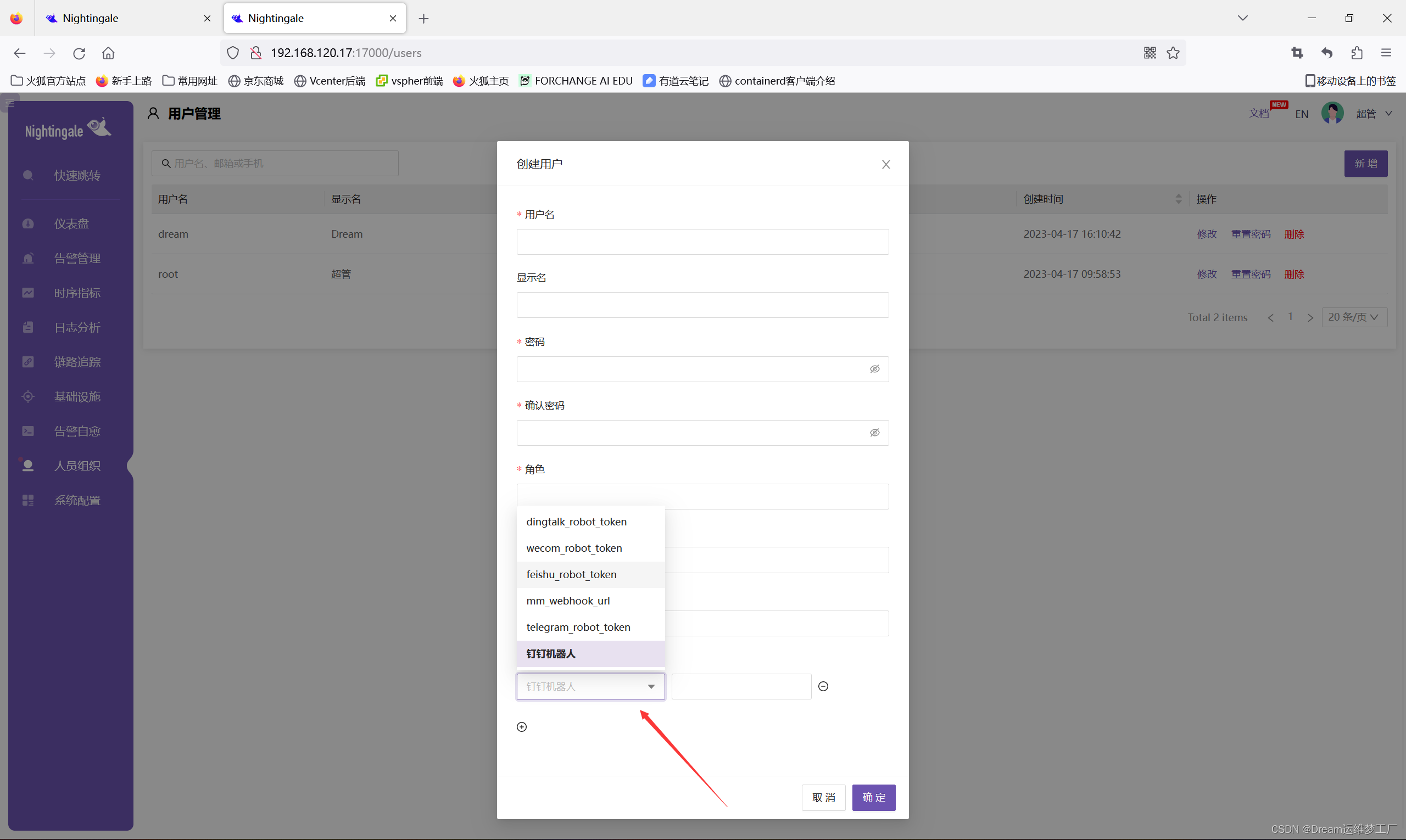Toggle password field visibility eye icon
The image size is (1406, 840).
pyautogui.click(x=875, y=369)
